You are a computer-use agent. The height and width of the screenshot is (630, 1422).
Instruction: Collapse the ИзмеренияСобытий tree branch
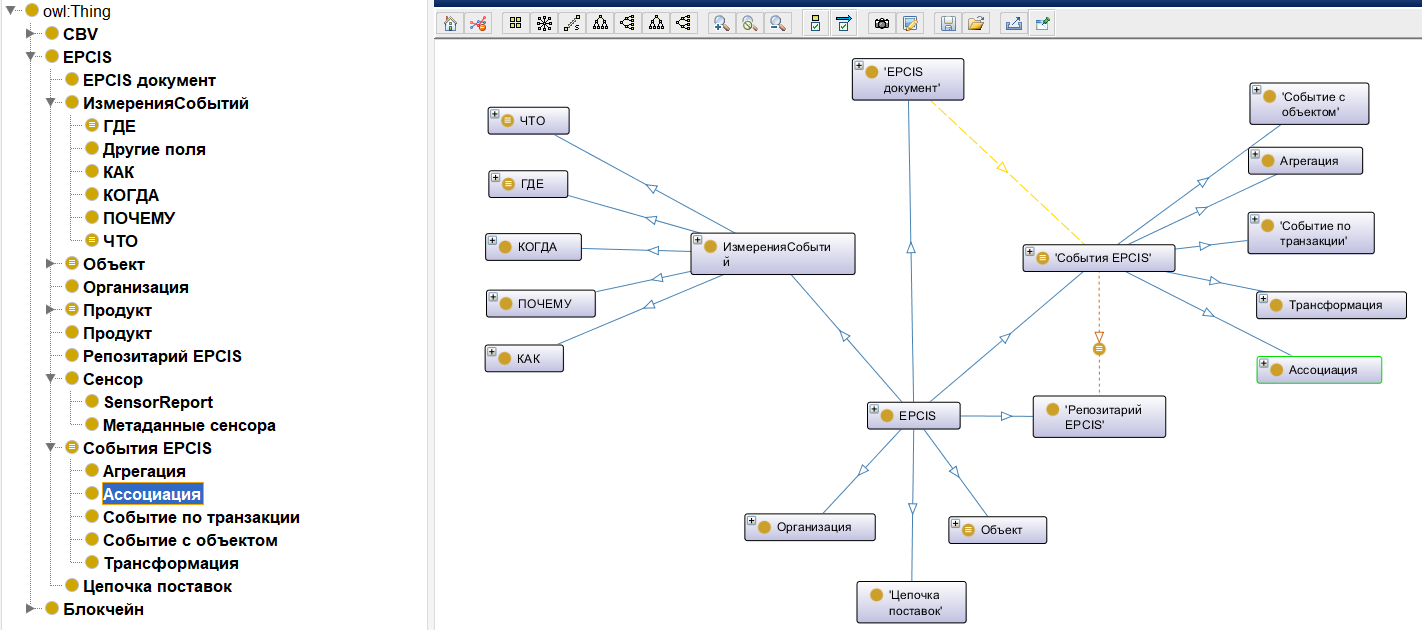pyautogui.click(x=51, y=103)
